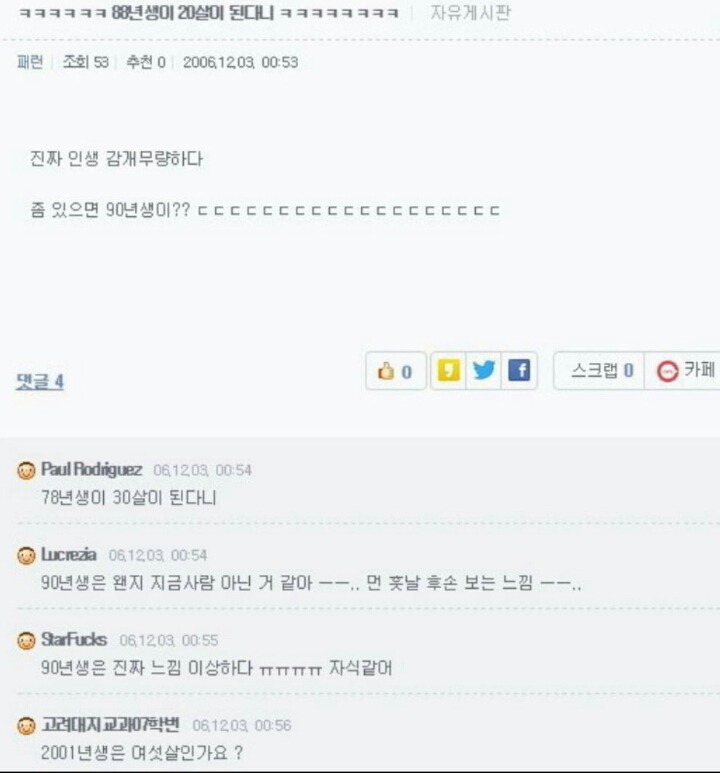Click the post title about 88년생
This screenshot has width=720, height=773.
pos(208,12)
